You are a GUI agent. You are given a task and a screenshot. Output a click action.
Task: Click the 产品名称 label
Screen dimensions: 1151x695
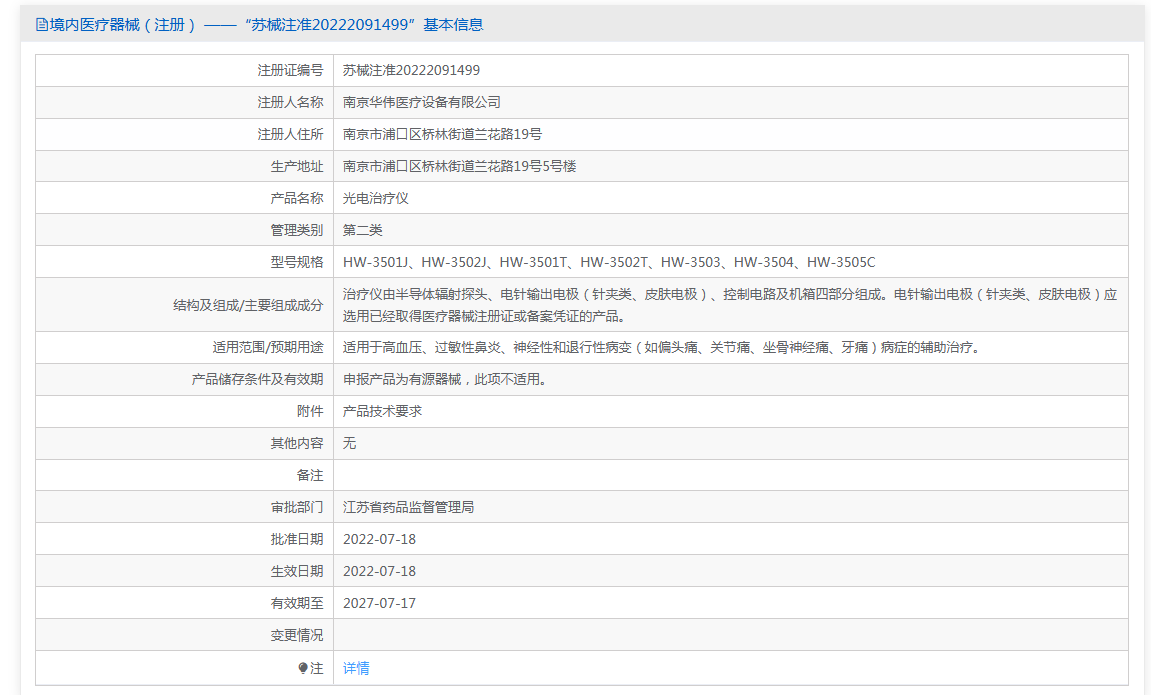click(297, 198)
